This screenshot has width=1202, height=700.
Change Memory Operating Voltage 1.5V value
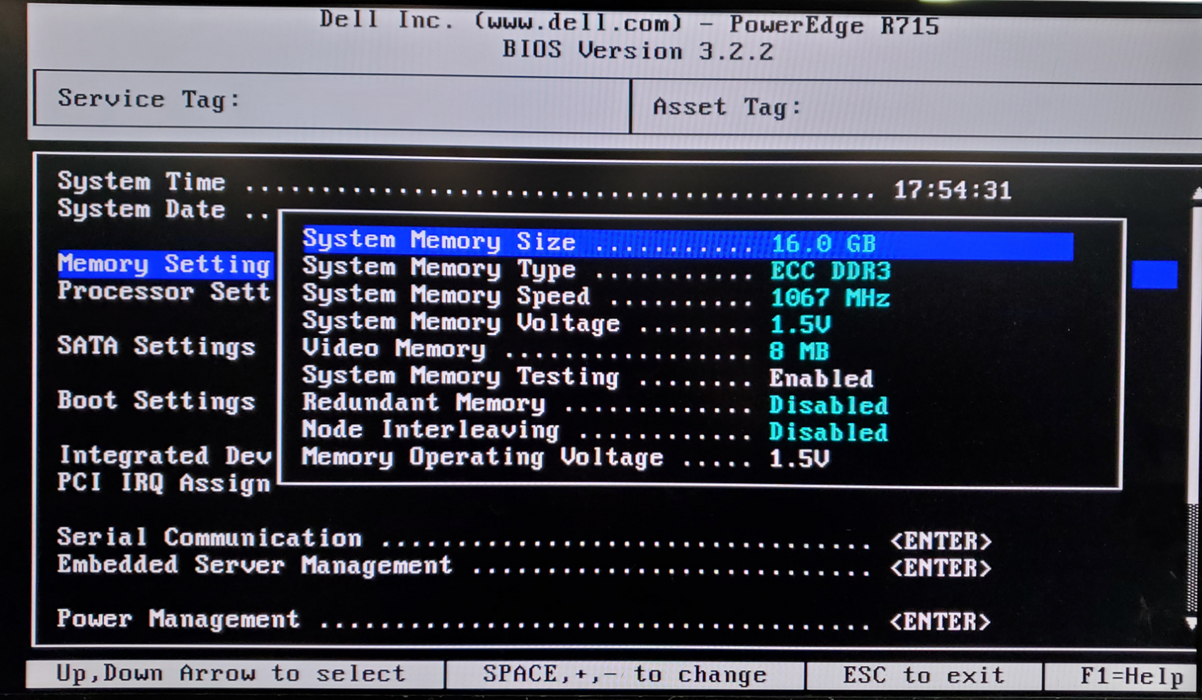(x=799, y=460)
